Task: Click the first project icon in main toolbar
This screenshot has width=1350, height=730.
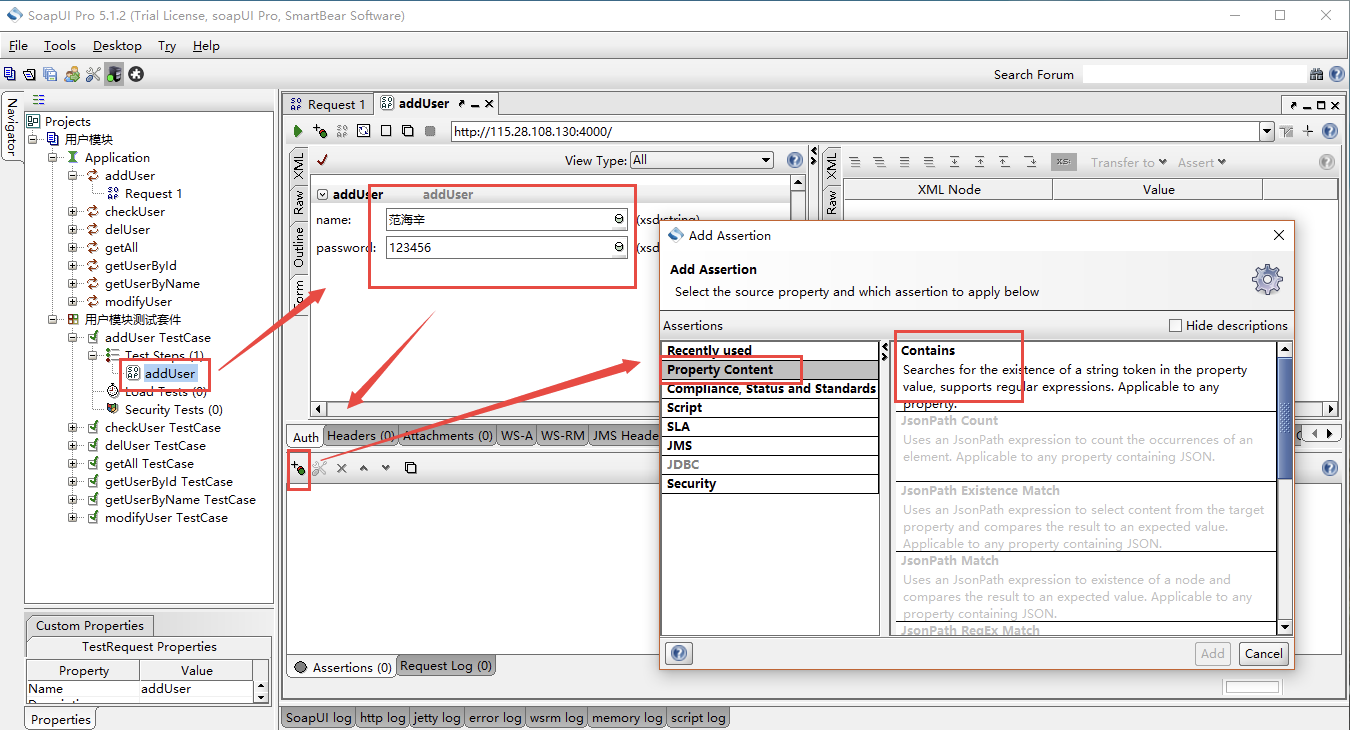Action: click(x=9, y=74)
